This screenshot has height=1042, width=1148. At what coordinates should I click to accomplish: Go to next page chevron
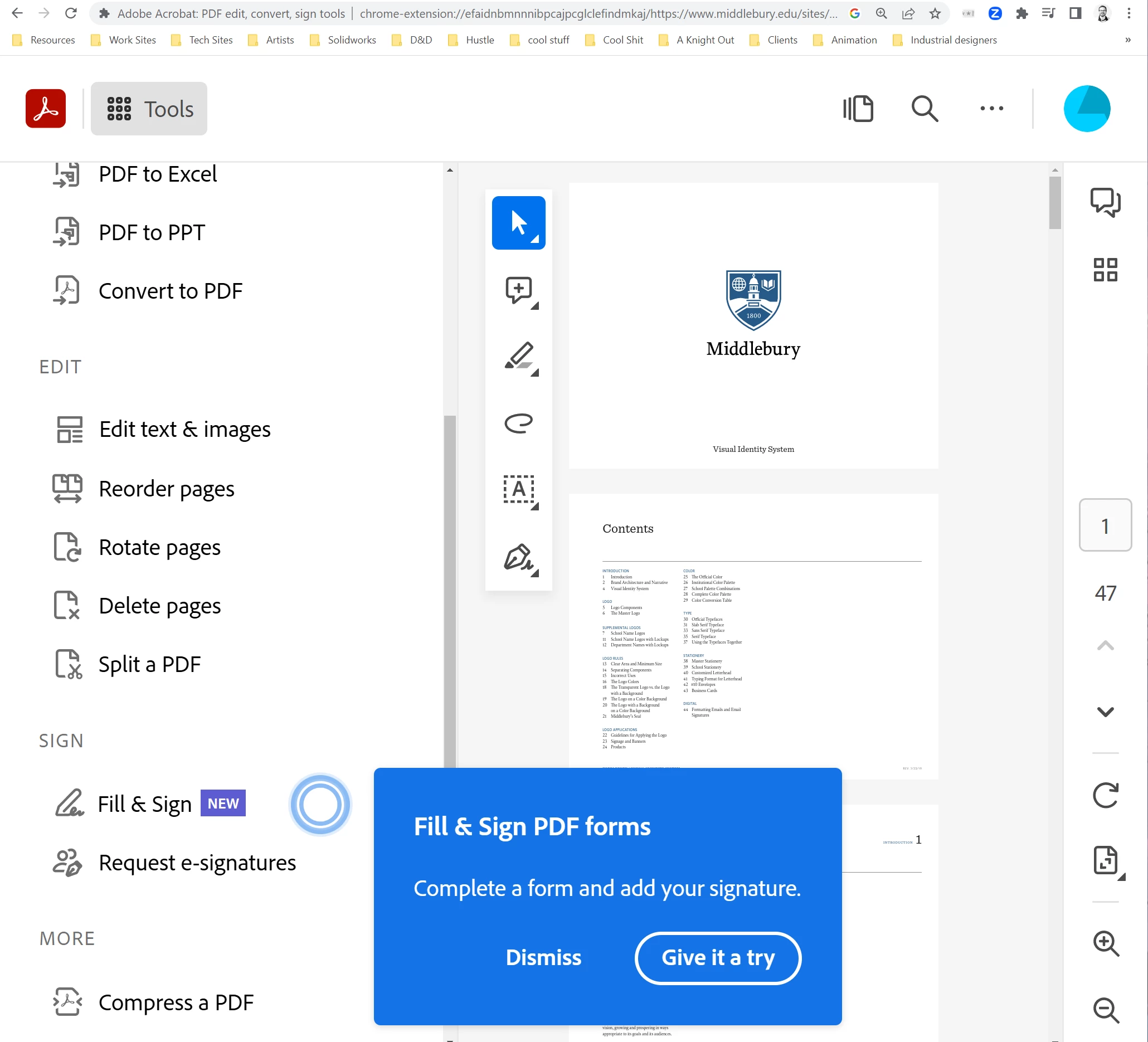point(1105,712)
